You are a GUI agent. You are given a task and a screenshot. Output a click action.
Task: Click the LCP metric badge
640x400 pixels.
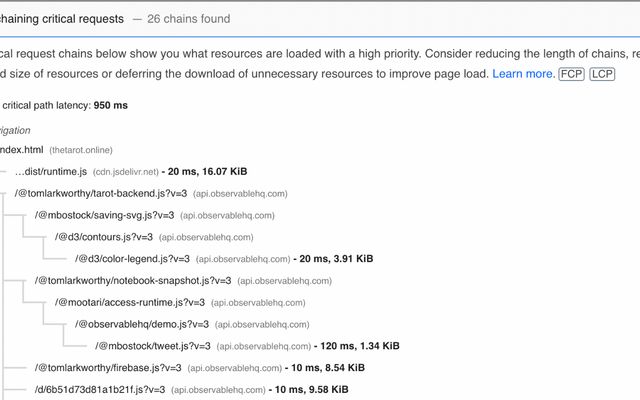click(602, 74)
